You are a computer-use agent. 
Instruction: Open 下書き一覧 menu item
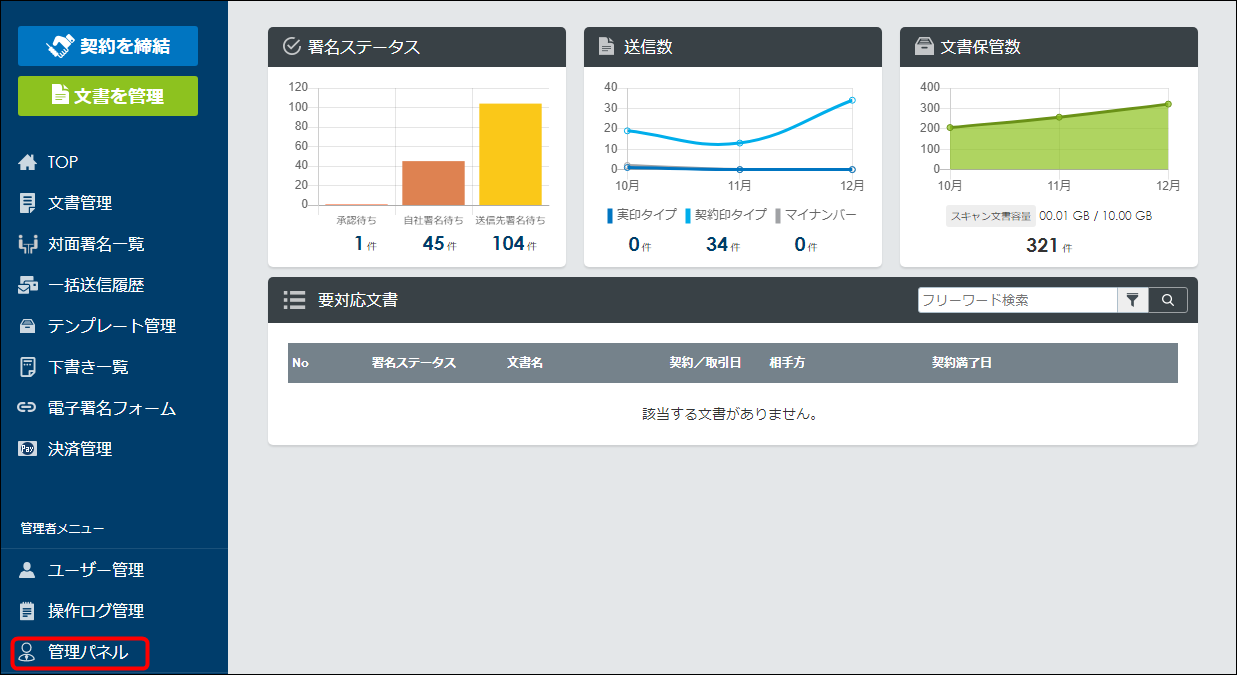88,367
